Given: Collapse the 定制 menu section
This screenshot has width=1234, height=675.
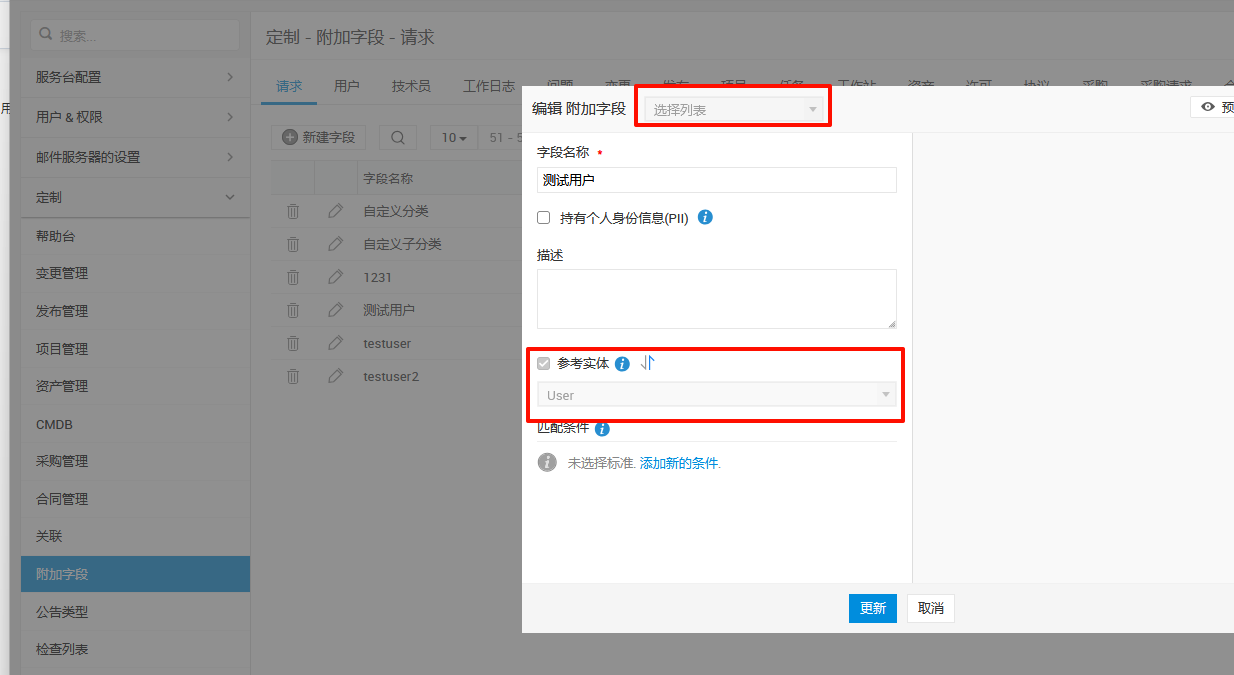Looking at the screenshot, I should pyautogui.click(x=135, y=197).
